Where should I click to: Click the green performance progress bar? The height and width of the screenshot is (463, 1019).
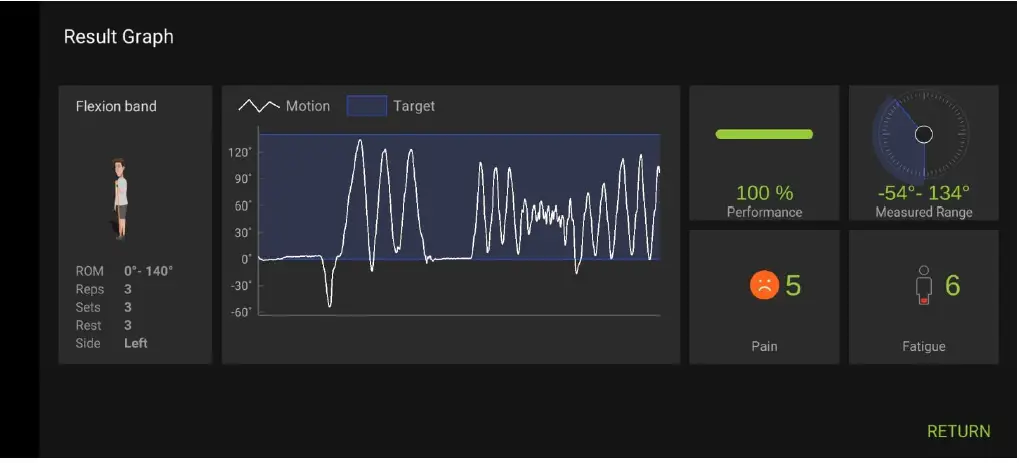point(764,134)
